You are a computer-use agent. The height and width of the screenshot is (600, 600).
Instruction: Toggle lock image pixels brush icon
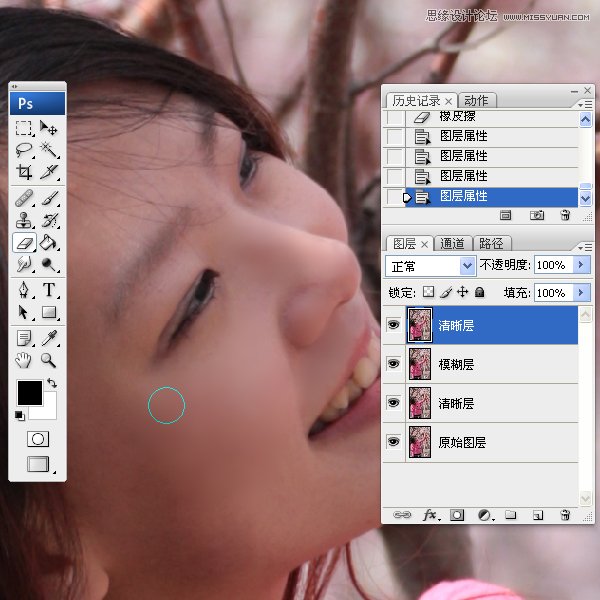coord(446,292)
